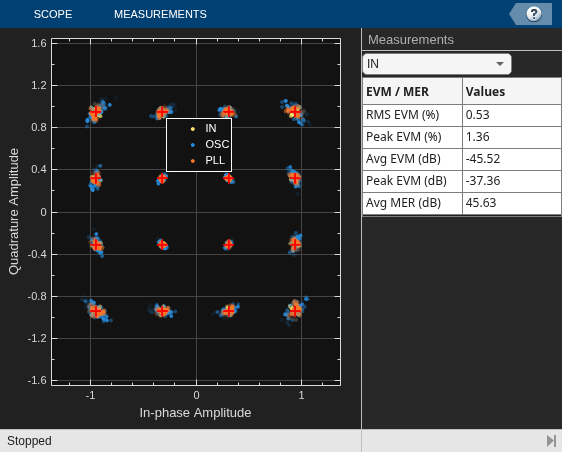
Task: Toggle visibility of OSC legend entry
Action: (217, 144)
